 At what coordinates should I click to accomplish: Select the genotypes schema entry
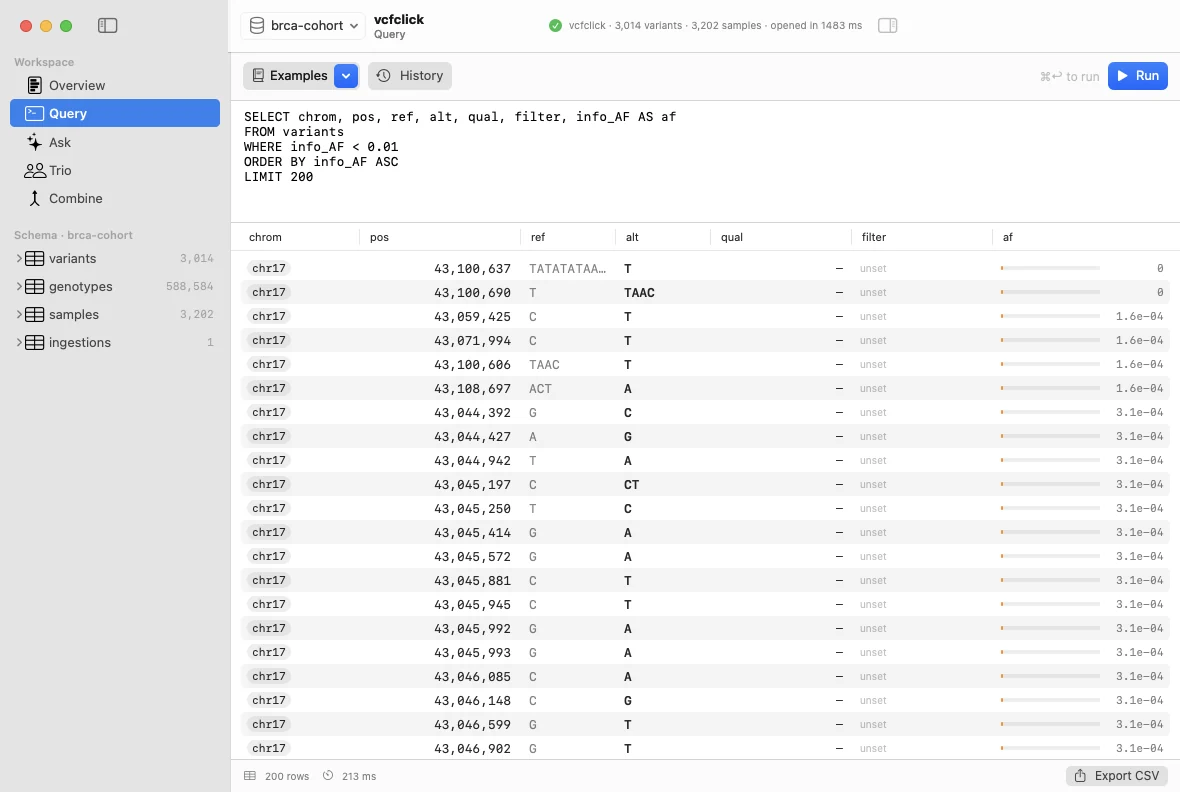[x=115, y=286]
